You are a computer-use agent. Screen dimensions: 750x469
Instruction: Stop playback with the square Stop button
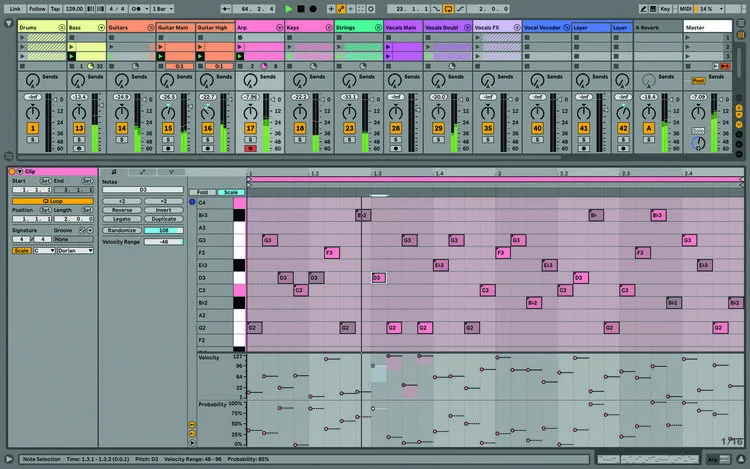[x=301, y=9]
